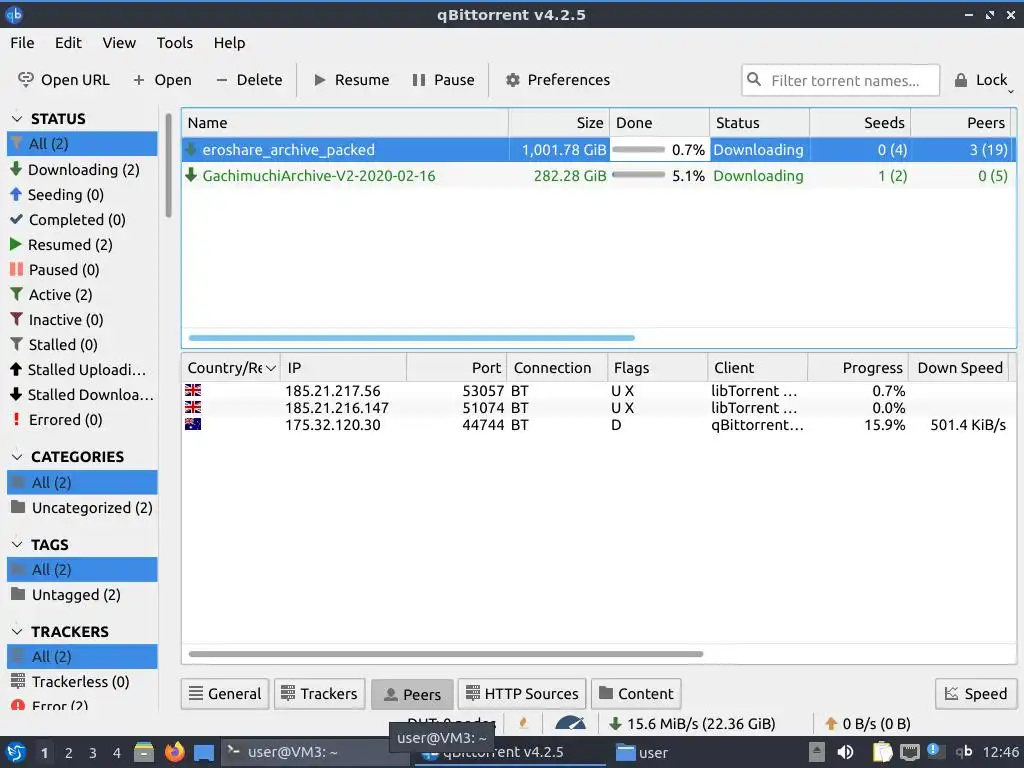The width and height of the screenshot is (1024, 768).
Task: Switch to the Trackers tab
Action: [x=320, y=694]
